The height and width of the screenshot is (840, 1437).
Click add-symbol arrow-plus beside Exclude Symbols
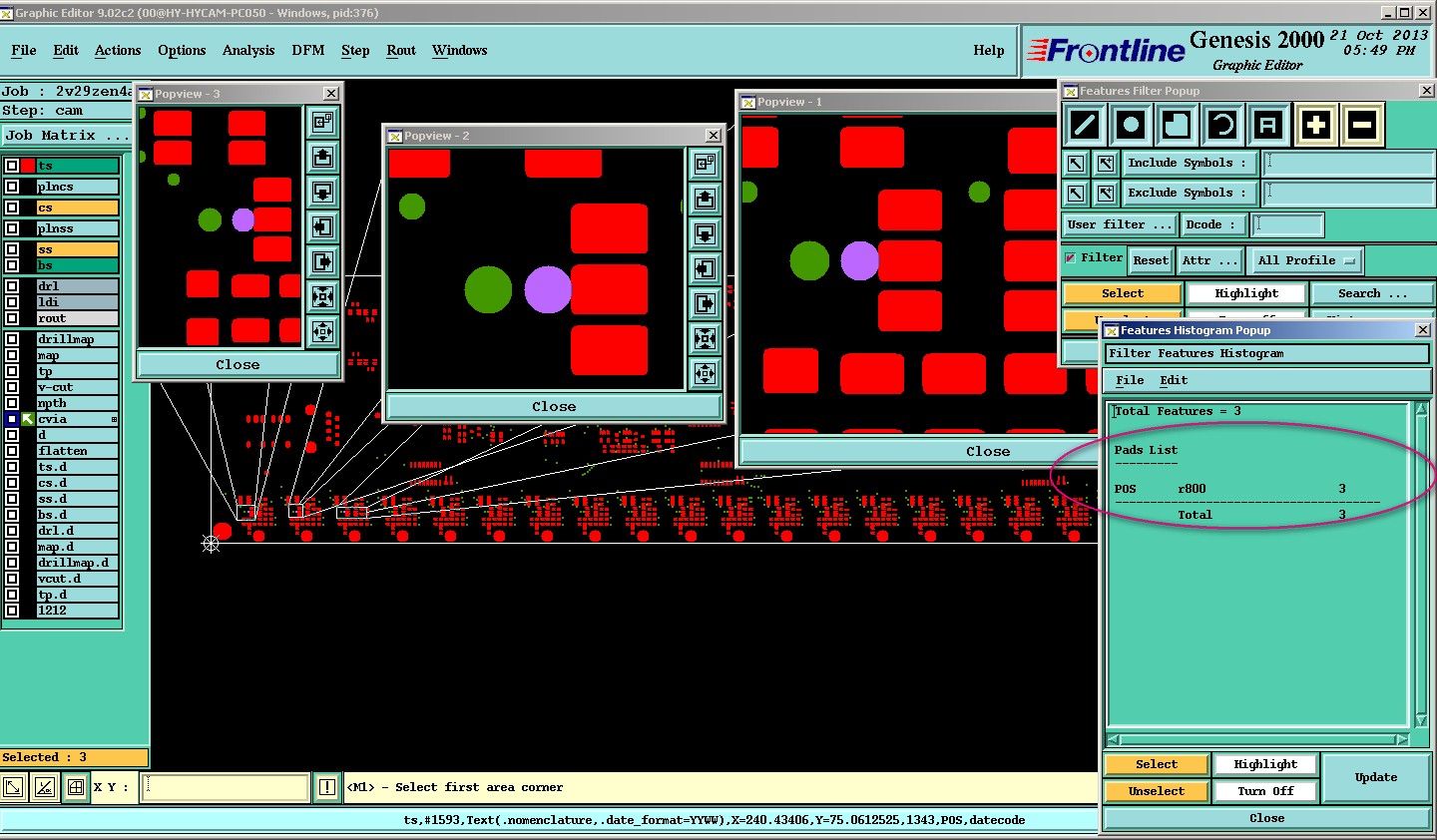(x=1106, y=193)
